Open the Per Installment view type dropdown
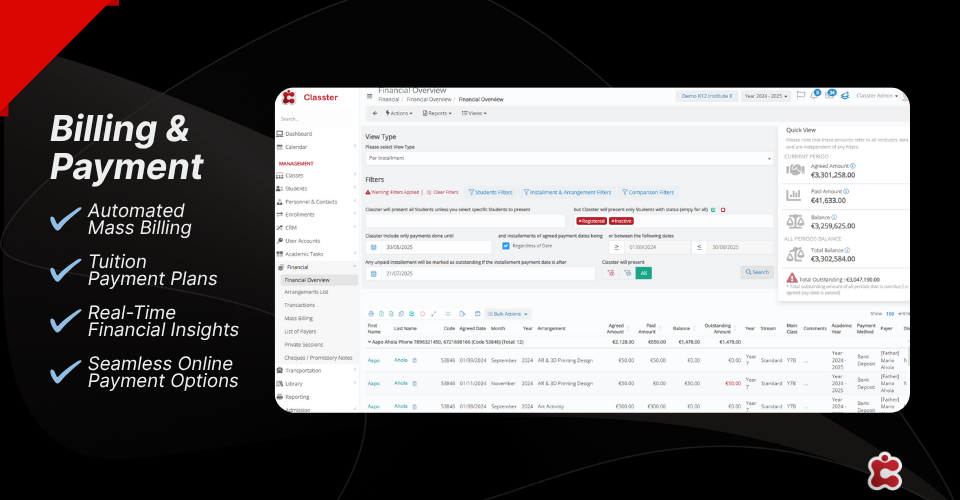Image resolution: width=960 pixels, height=500 pixels. coord(569,159)
